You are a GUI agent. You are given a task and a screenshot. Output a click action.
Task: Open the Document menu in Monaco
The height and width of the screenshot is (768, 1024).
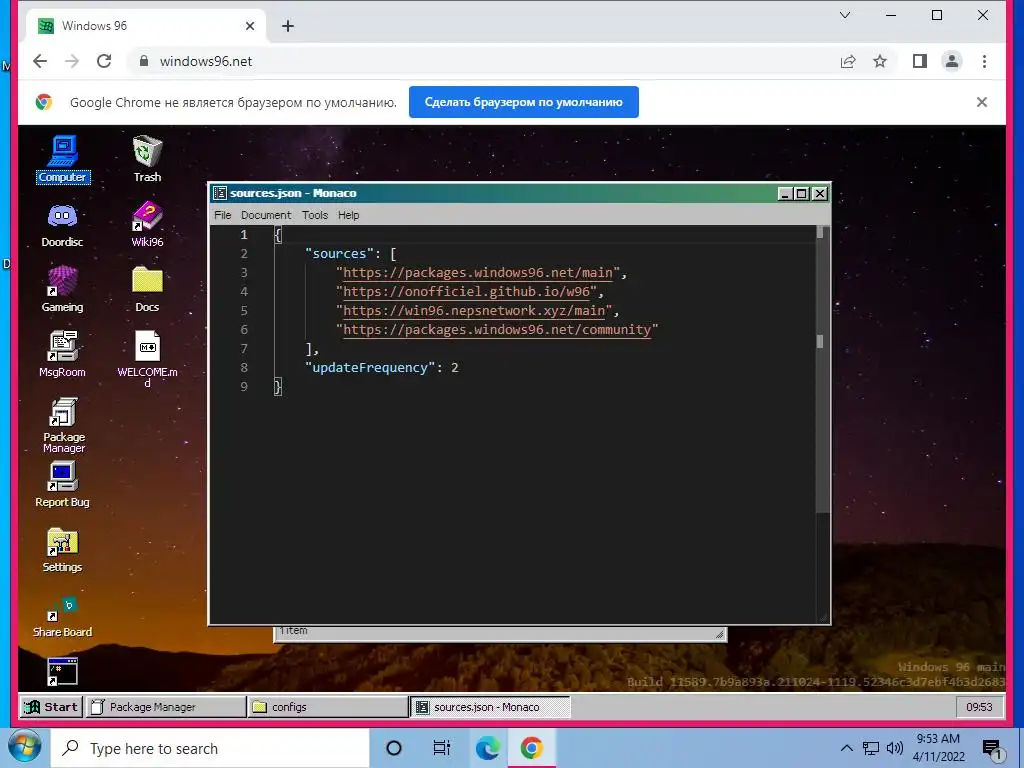[x=266, y=215]
